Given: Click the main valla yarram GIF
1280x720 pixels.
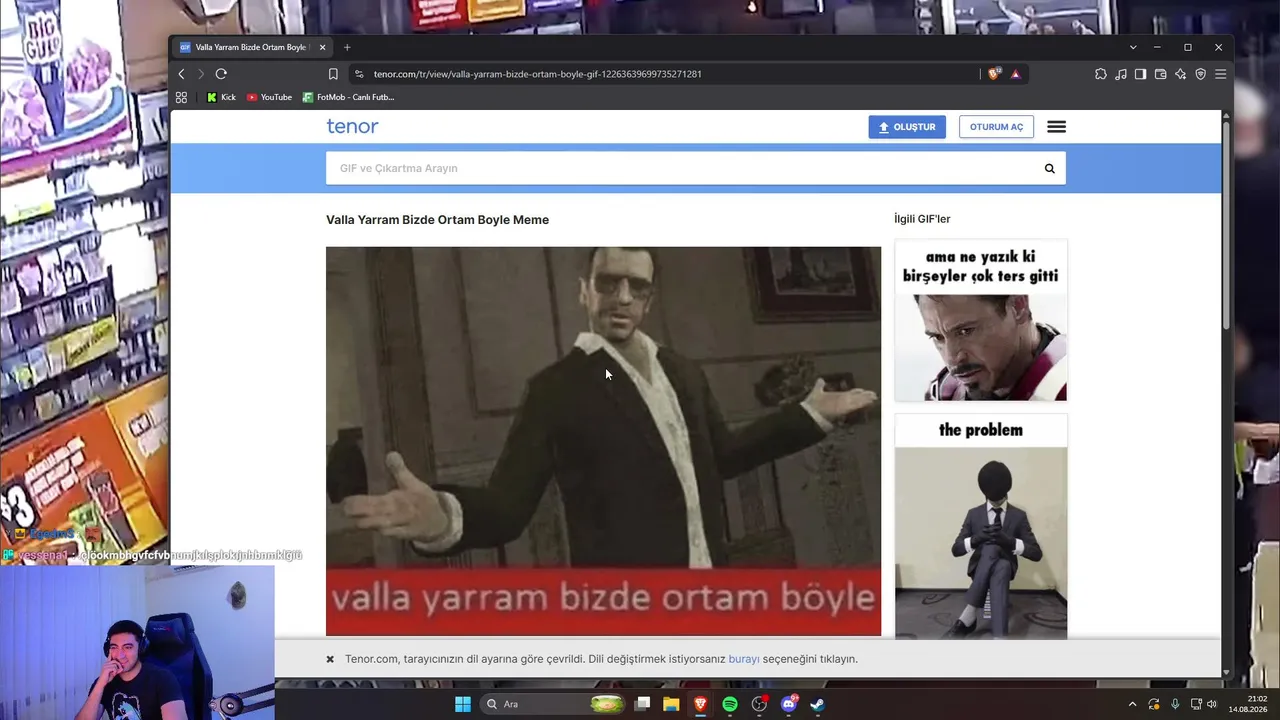Looking at the screenshot, I should point(603,441).
